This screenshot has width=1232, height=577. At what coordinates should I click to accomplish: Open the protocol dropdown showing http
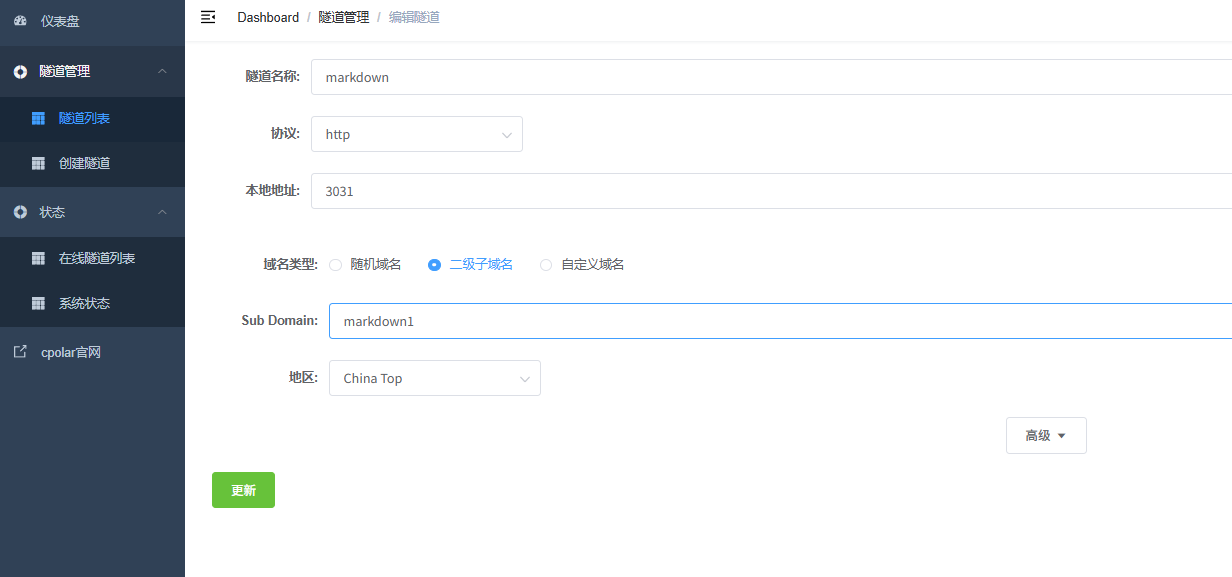416,134
